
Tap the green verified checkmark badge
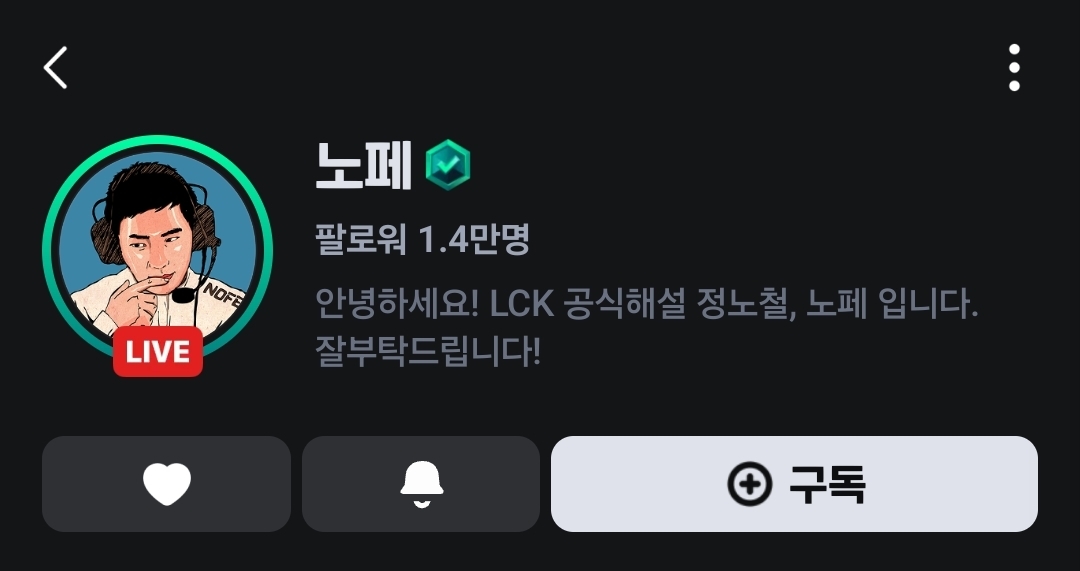pos(448,165)
